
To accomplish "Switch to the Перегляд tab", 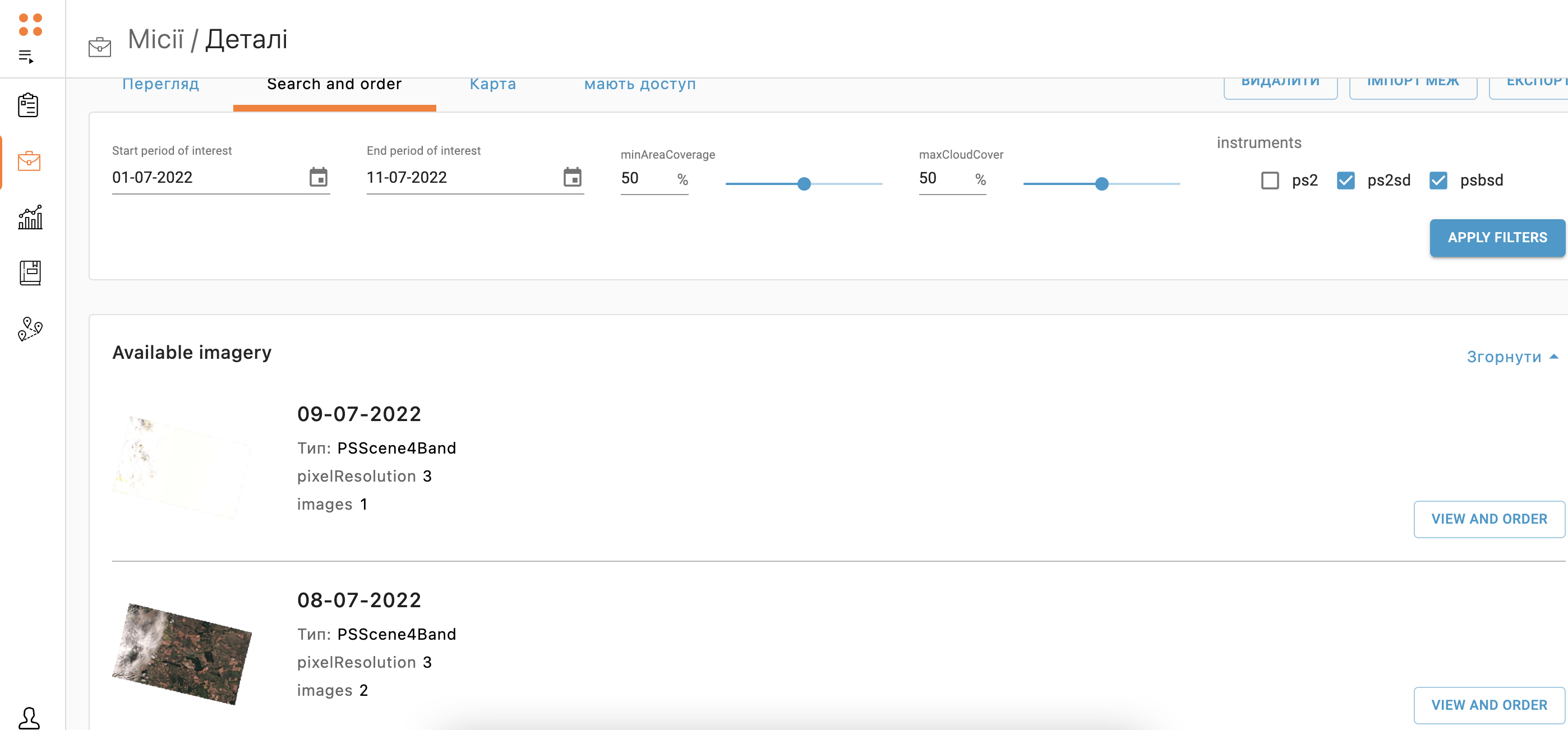I will 161,84.
